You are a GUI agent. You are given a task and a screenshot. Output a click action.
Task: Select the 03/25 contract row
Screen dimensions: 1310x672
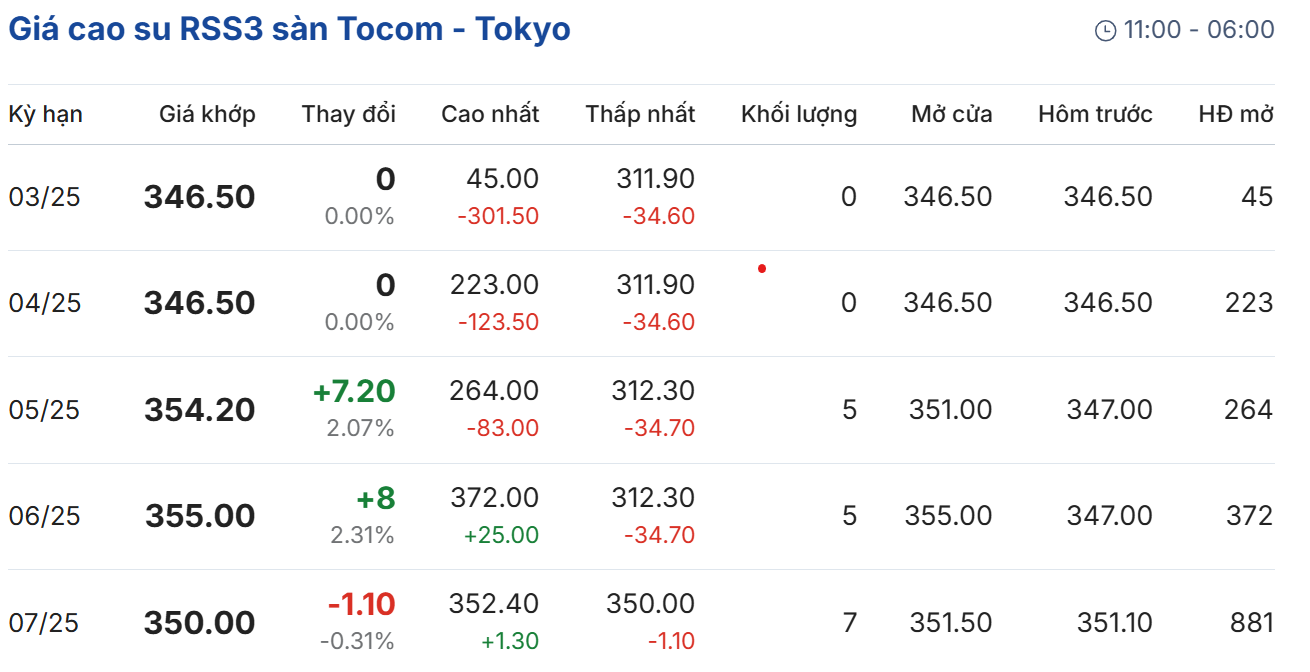44,197
